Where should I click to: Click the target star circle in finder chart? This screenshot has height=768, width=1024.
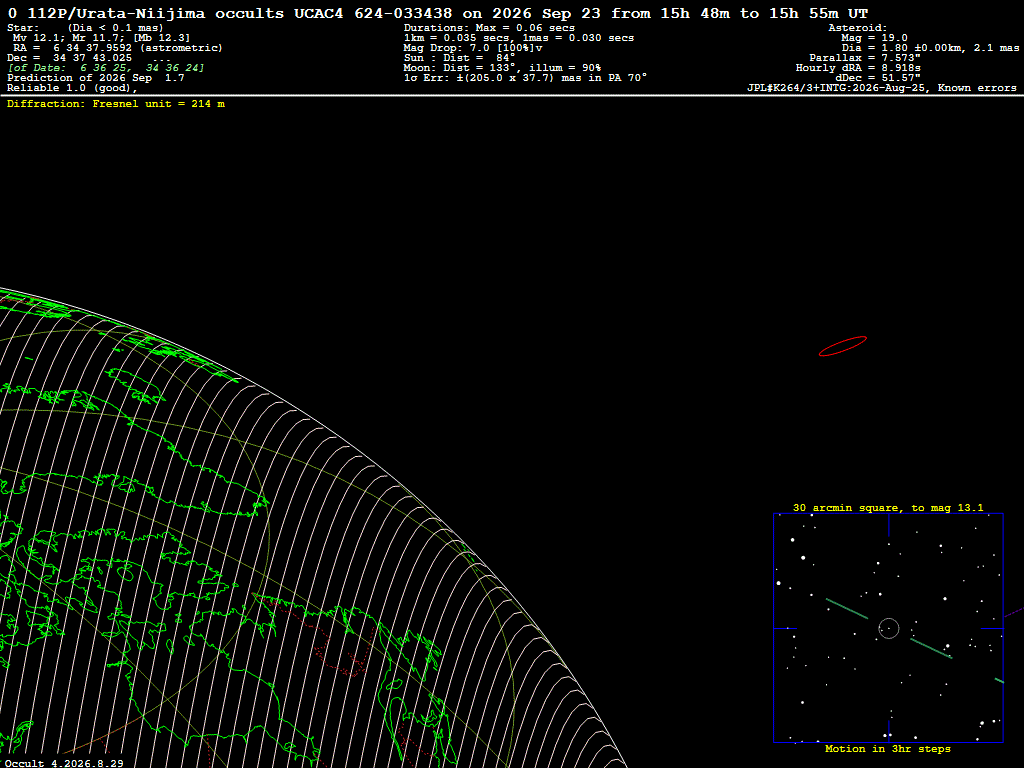(889, 628)
